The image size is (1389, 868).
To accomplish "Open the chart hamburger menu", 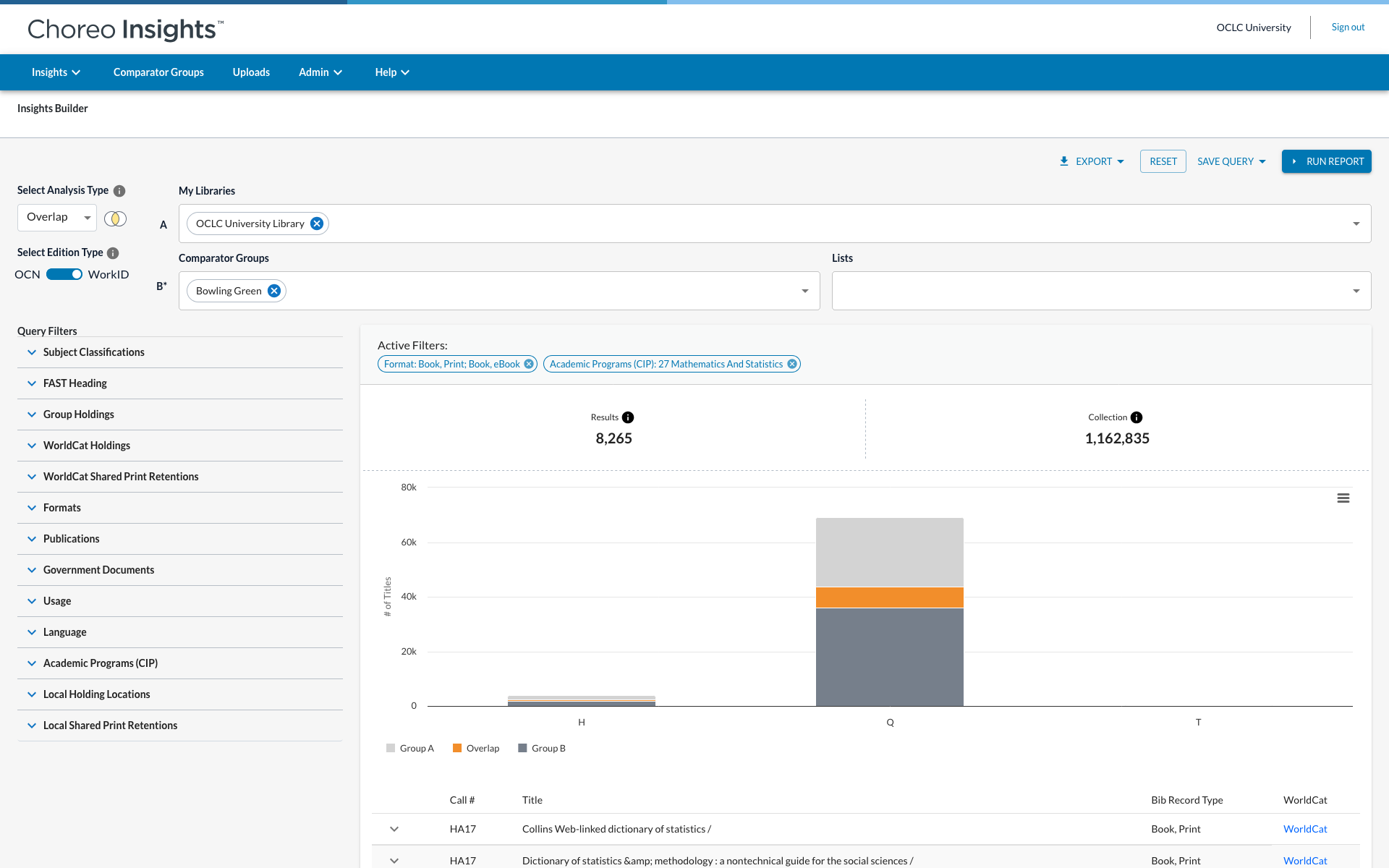I will pos(1343,498).
